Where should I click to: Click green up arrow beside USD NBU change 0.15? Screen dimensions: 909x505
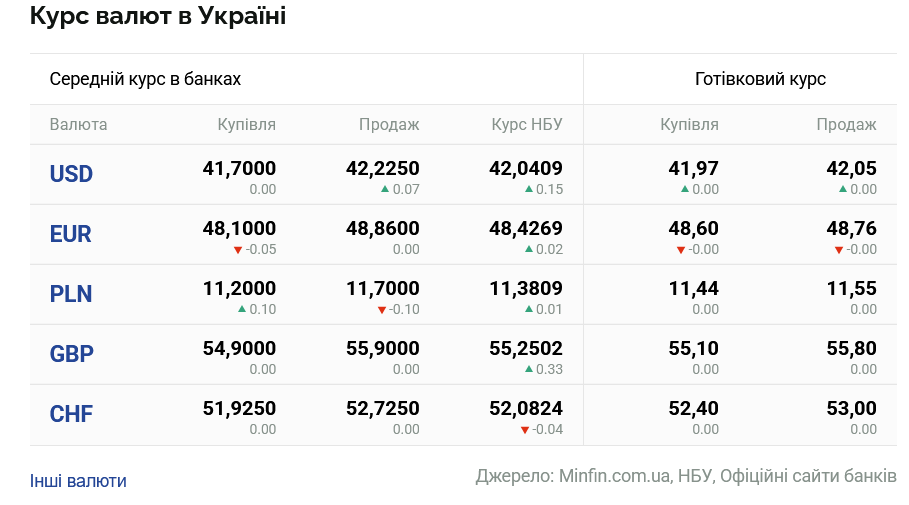529,189
